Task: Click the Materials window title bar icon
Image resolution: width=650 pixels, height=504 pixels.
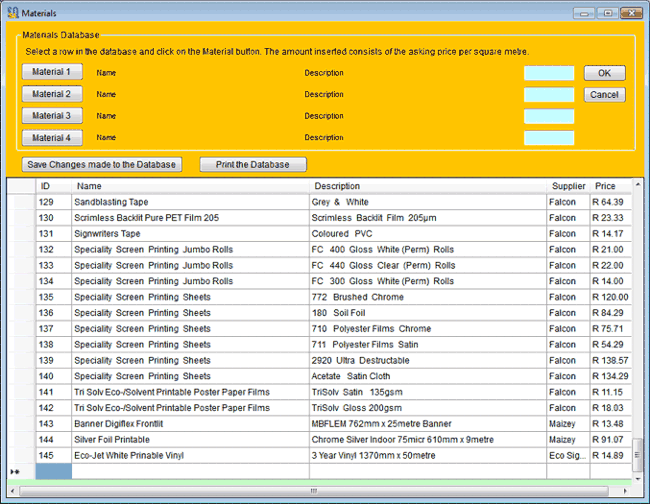Action: click(12, 12)
